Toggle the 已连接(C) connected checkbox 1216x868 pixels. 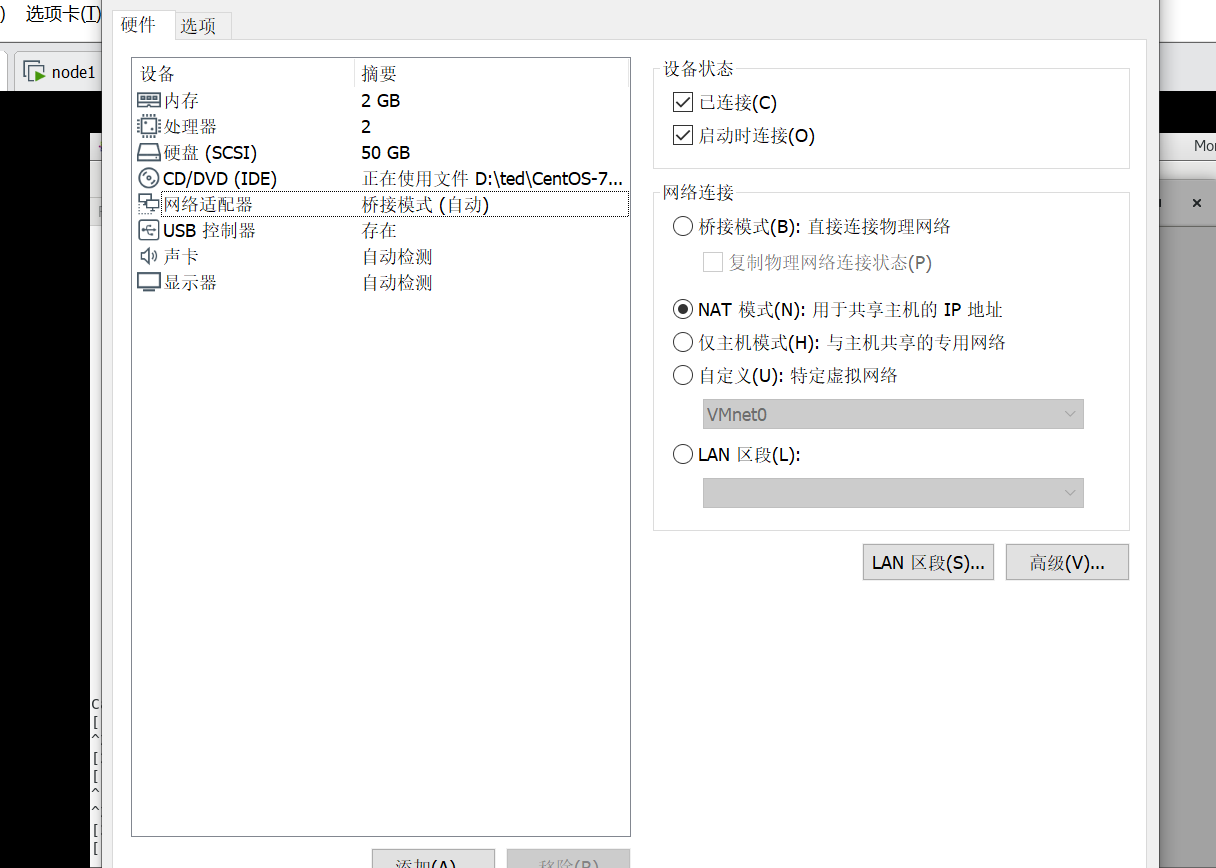click(x=683, y=102)
